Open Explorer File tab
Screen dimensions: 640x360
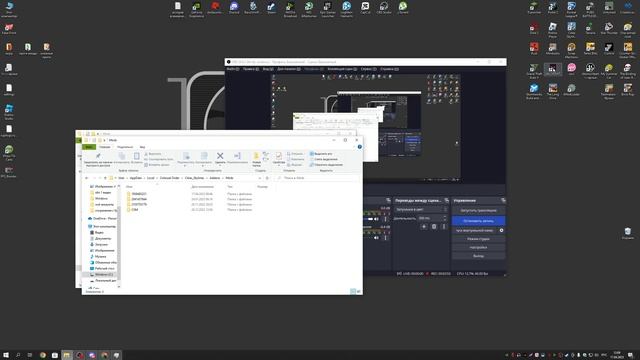point(89,147)
